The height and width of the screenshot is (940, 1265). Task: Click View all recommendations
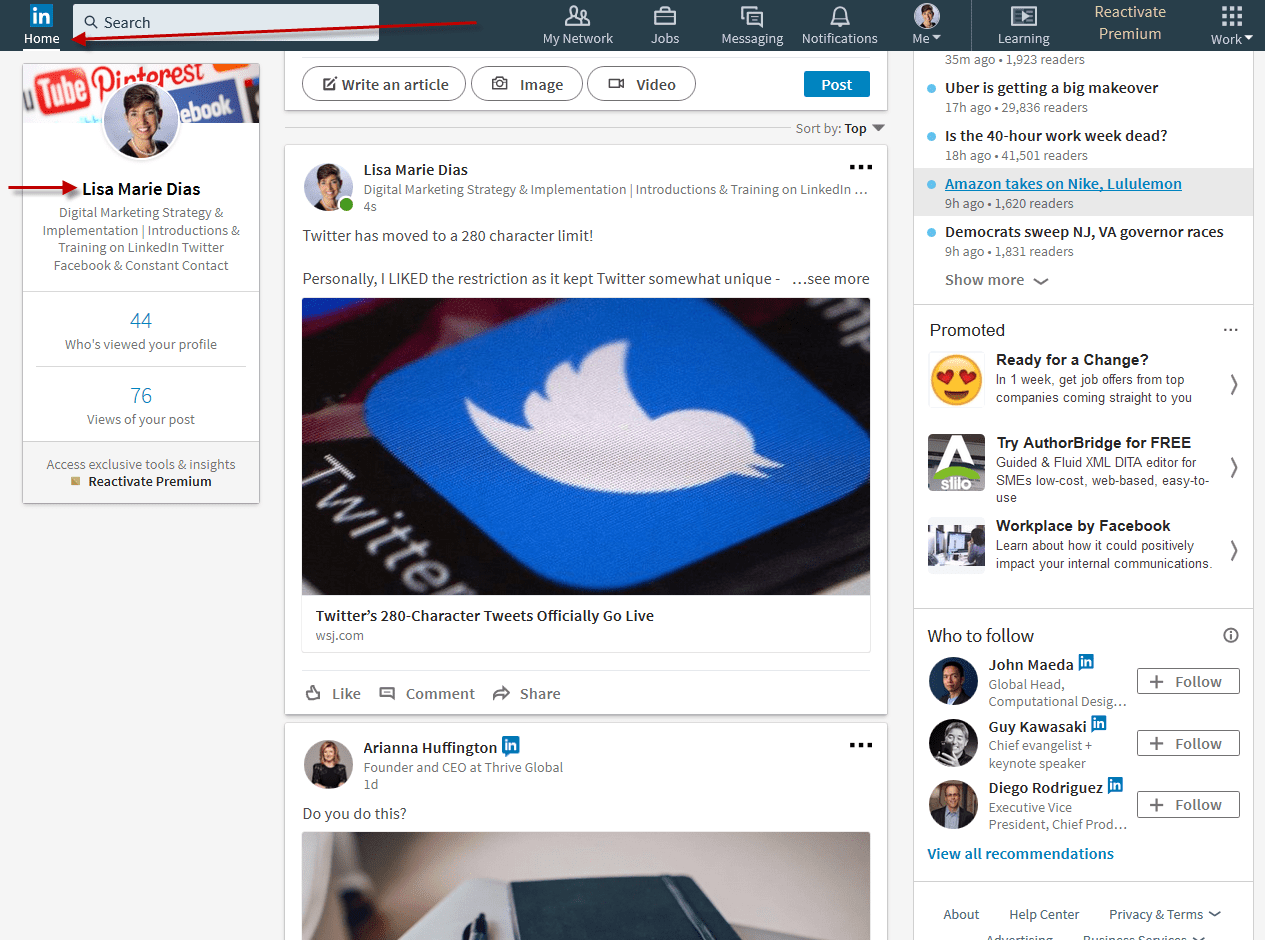click(x=1020, y=854)
